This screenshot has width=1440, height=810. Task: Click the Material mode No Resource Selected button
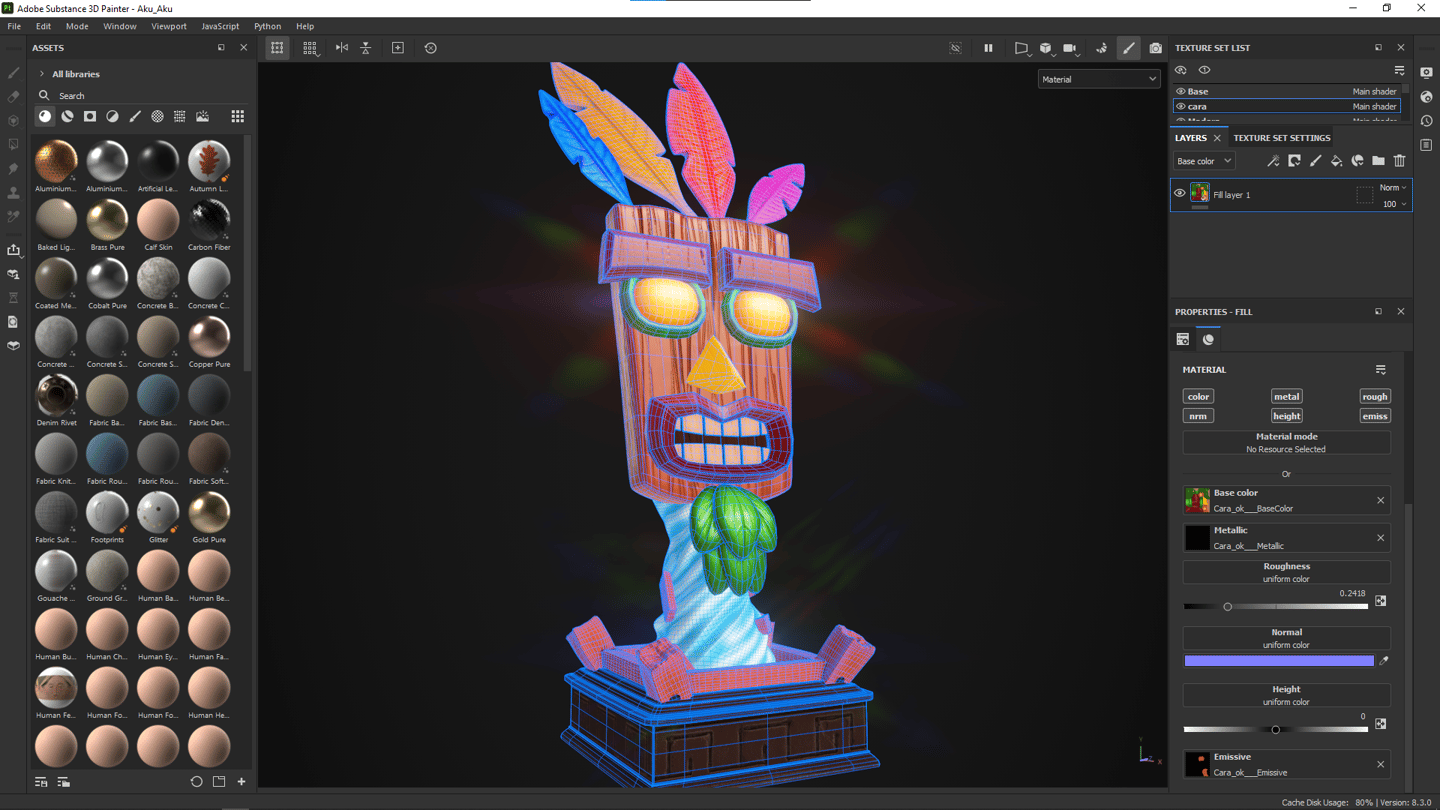1286,443
